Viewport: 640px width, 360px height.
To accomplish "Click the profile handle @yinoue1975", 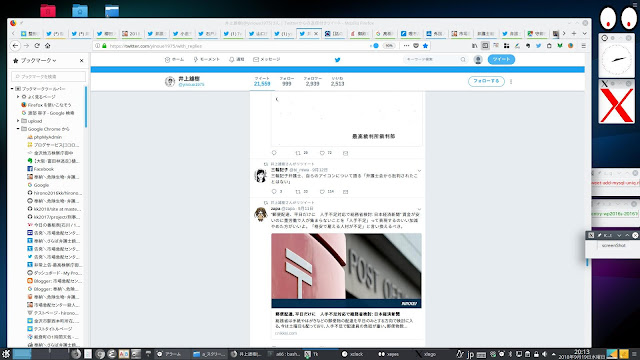I will pyautogui.click(x=191, y=84).
